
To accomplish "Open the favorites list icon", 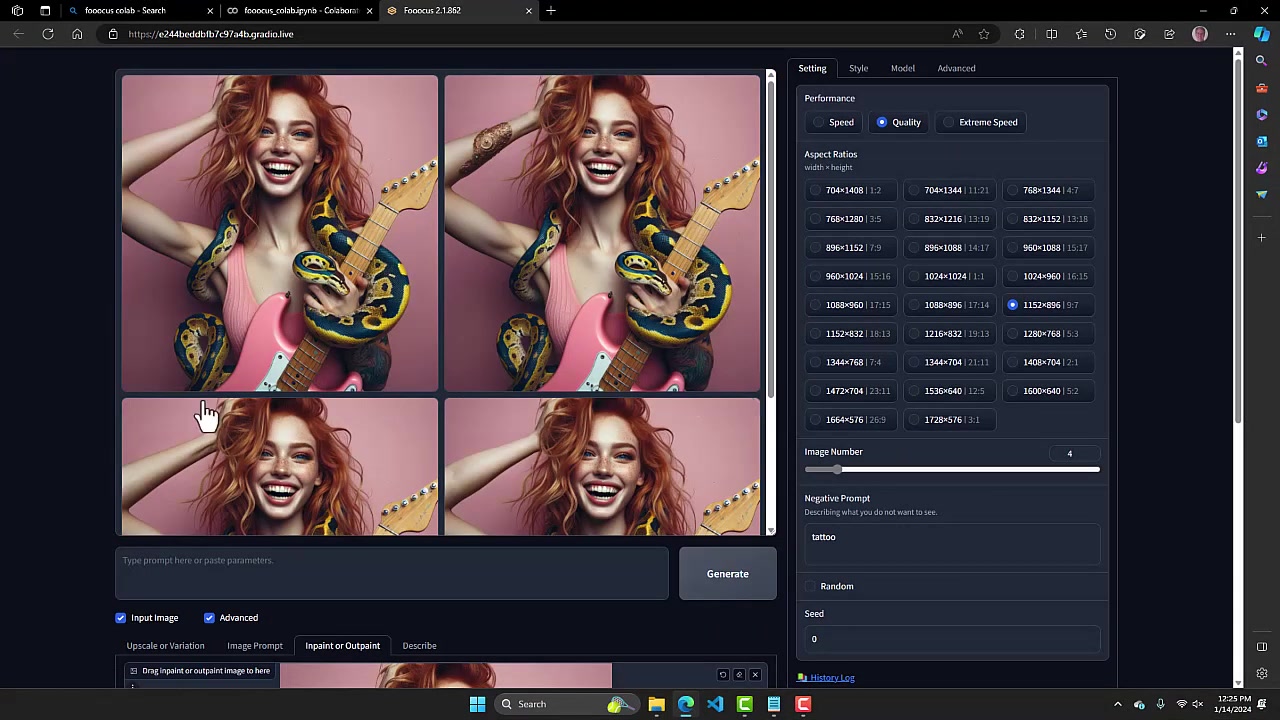I will coord(1081,34).
